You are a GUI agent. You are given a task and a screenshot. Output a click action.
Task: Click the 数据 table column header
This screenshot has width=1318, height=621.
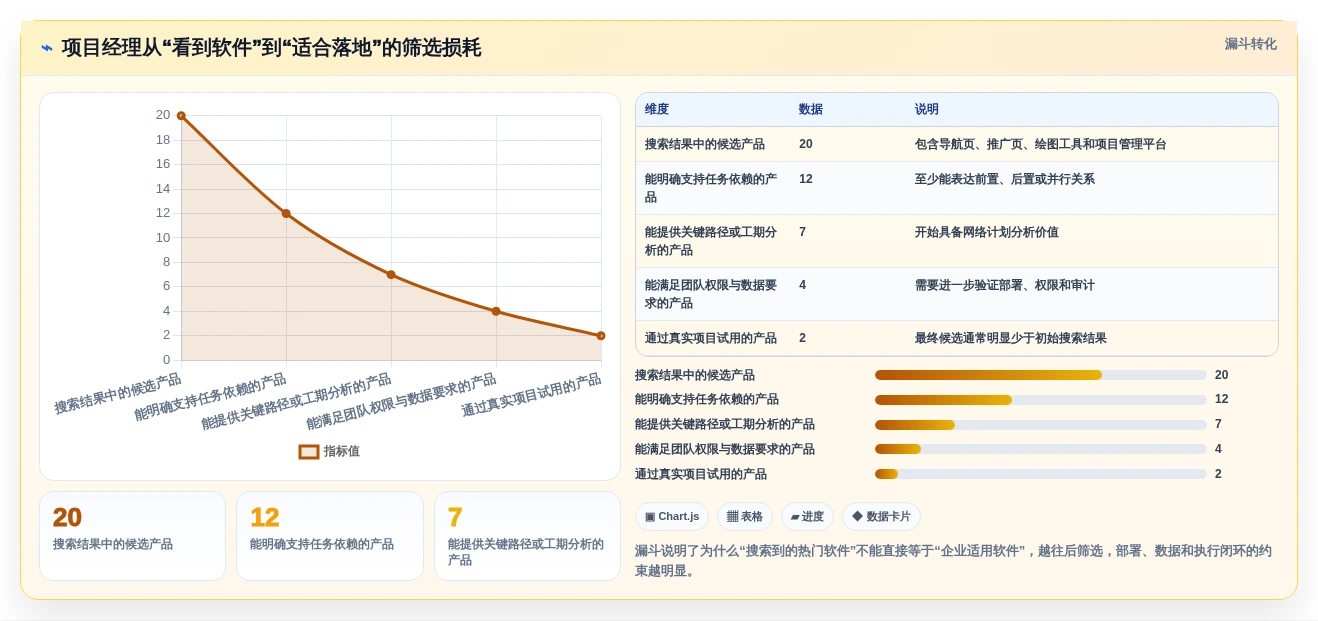[x=811, y=109]
